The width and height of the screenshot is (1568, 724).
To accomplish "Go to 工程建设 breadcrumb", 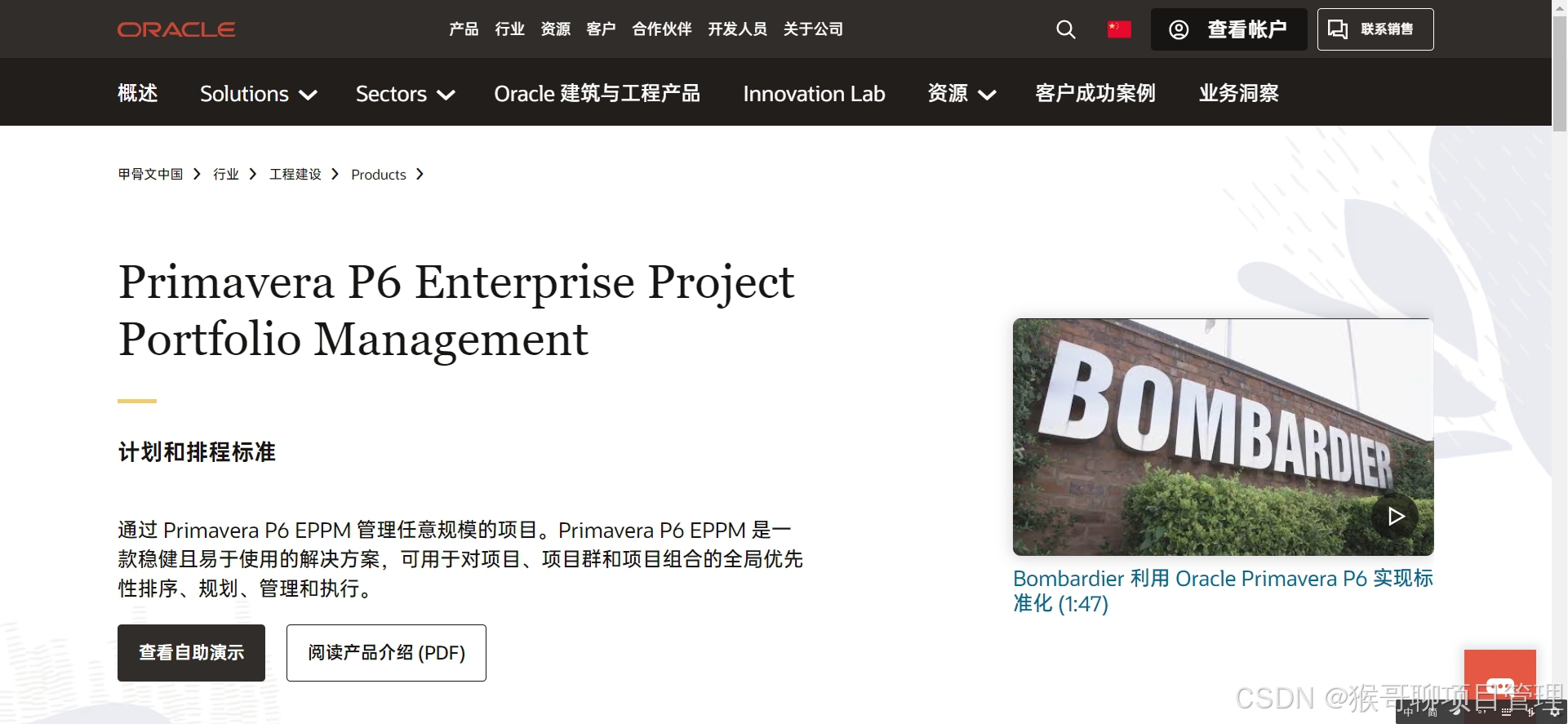I will pyautogui.click(x=295, y=174).
